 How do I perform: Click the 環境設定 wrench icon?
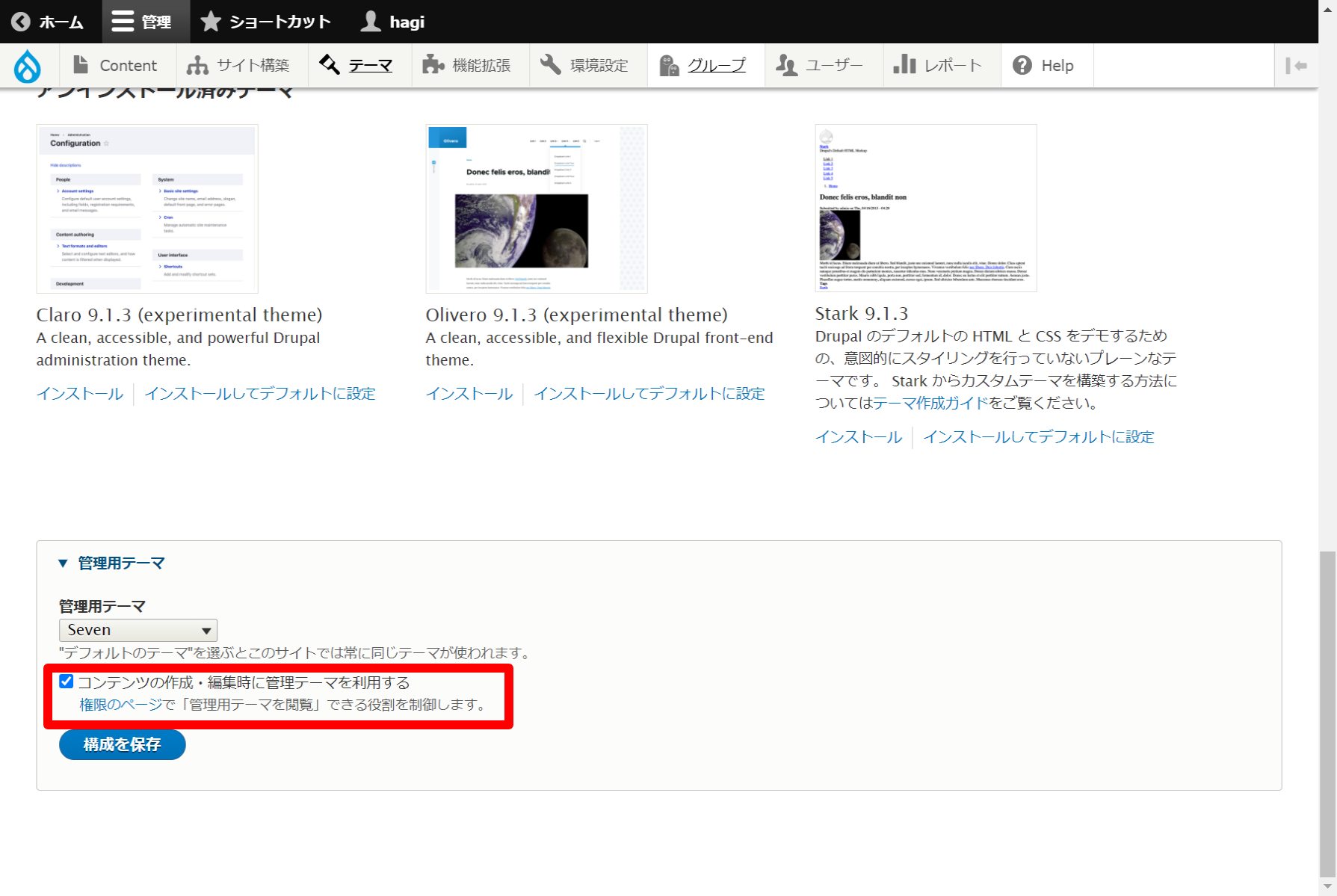click(551, 65)
